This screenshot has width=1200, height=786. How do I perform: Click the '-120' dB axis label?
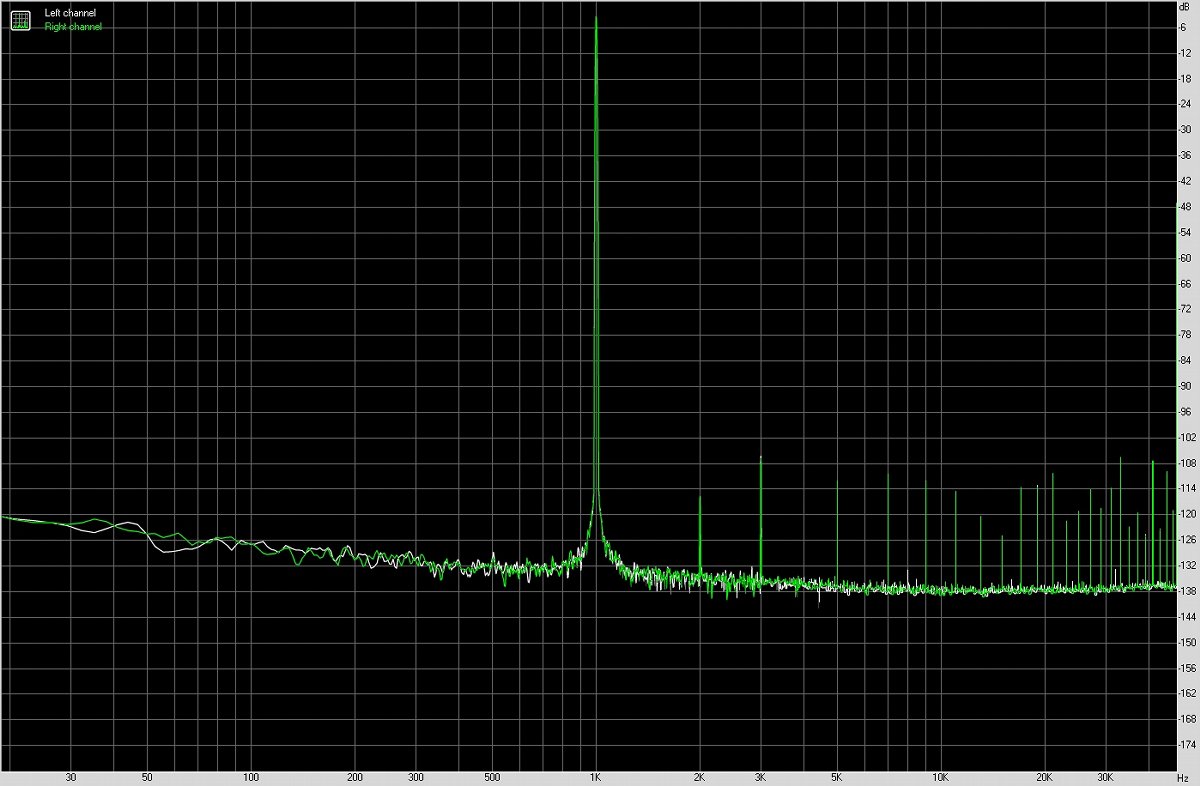1187,515
